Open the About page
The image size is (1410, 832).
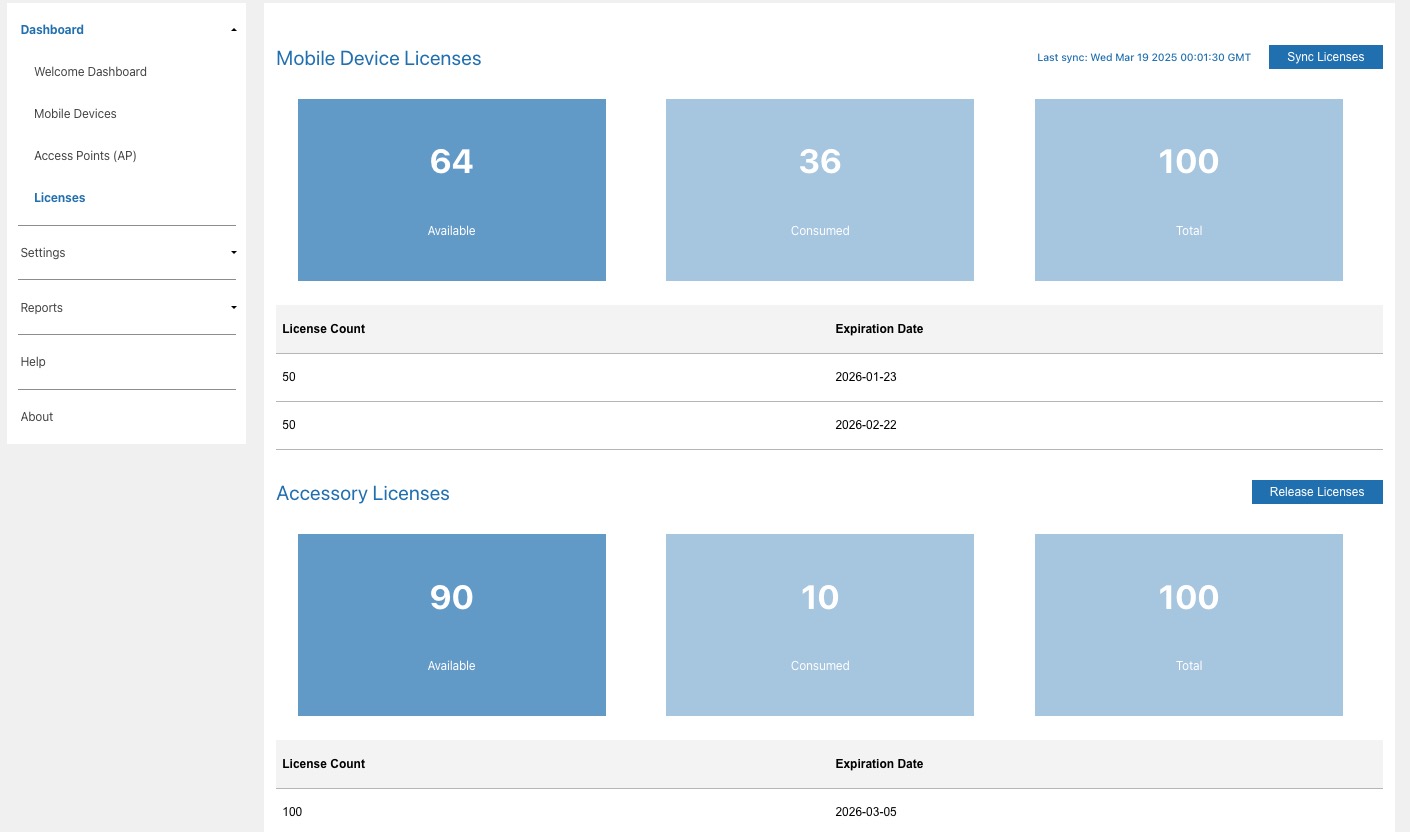coord(37,417)
